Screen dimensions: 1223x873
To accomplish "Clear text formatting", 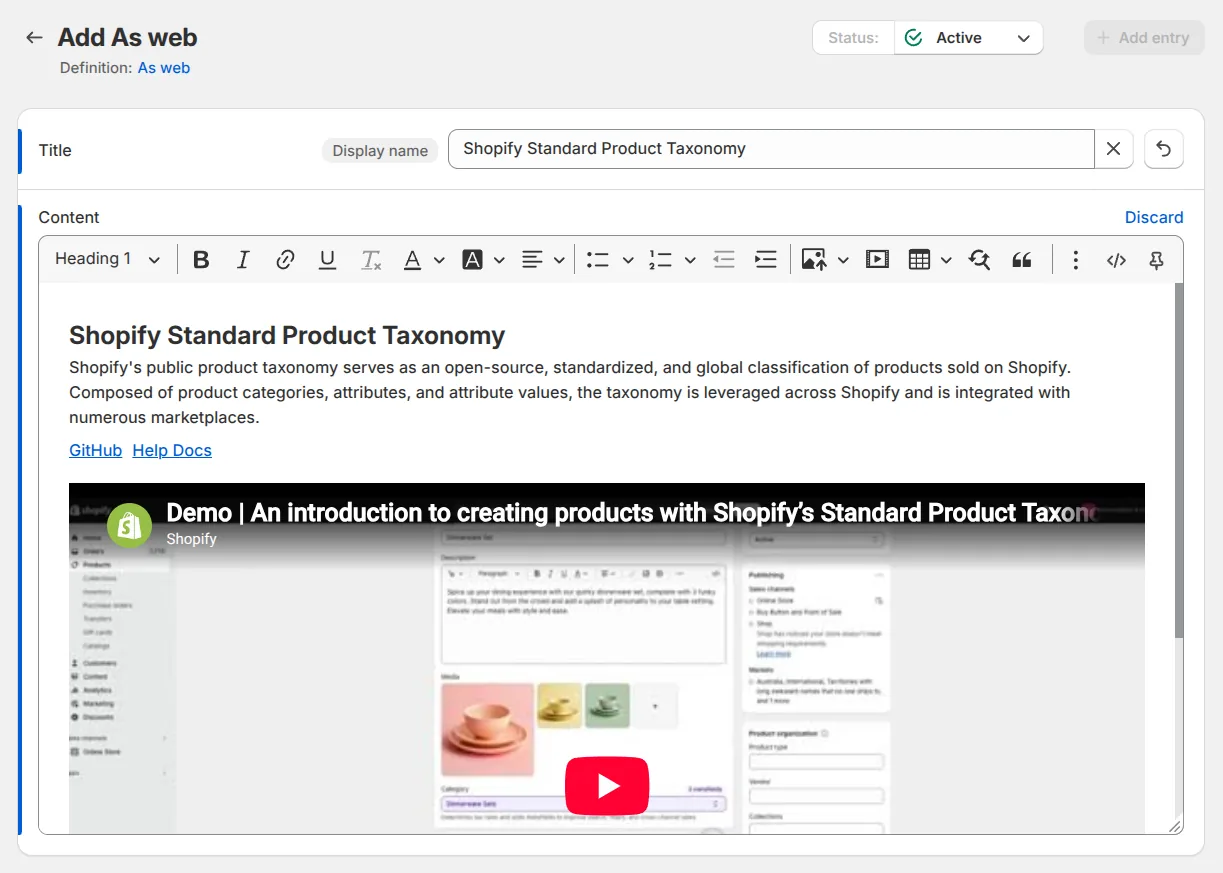I will [x=371, y=260].
